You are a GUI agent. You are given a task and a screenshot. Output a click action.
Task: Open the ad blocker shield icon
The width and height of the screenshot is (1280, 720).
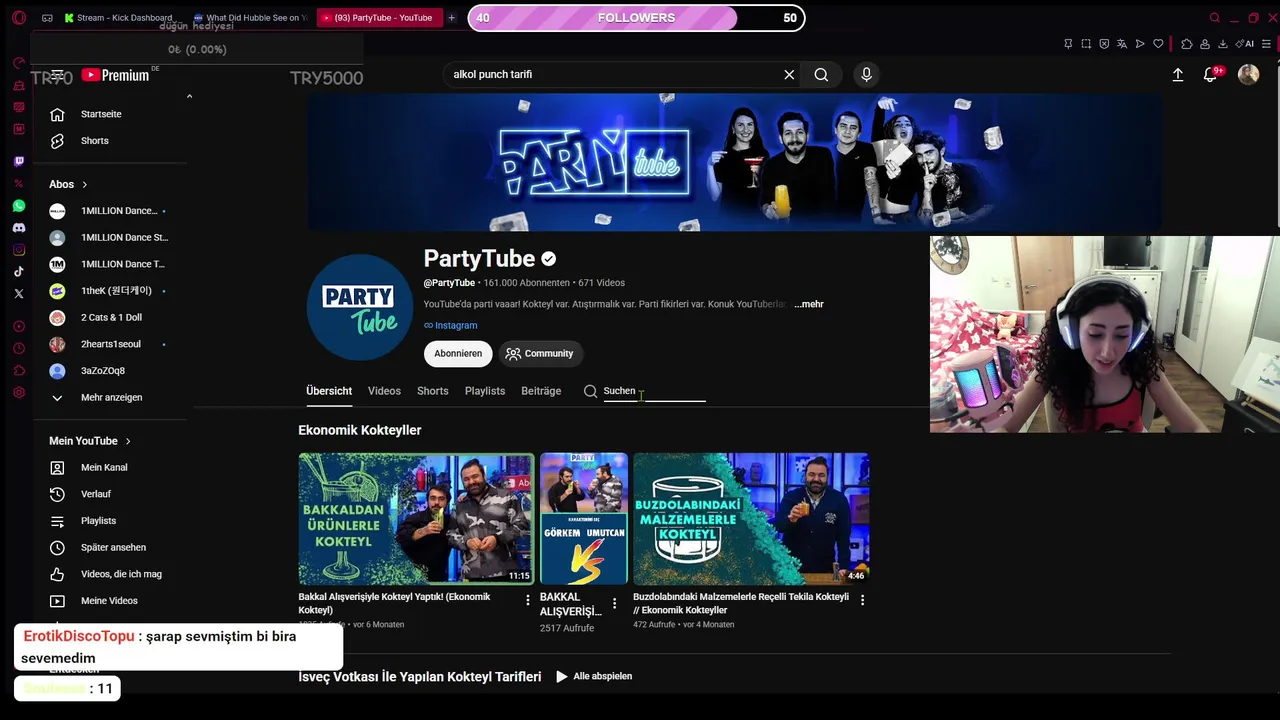[x=1104, y=44]
